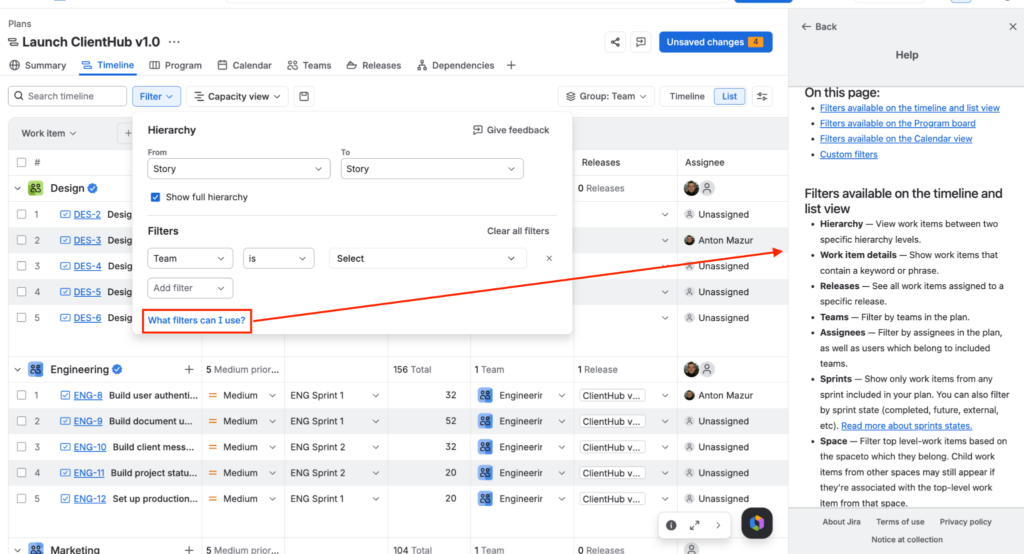
Task: Click the Search timeline input field
Action: [67, 96]
